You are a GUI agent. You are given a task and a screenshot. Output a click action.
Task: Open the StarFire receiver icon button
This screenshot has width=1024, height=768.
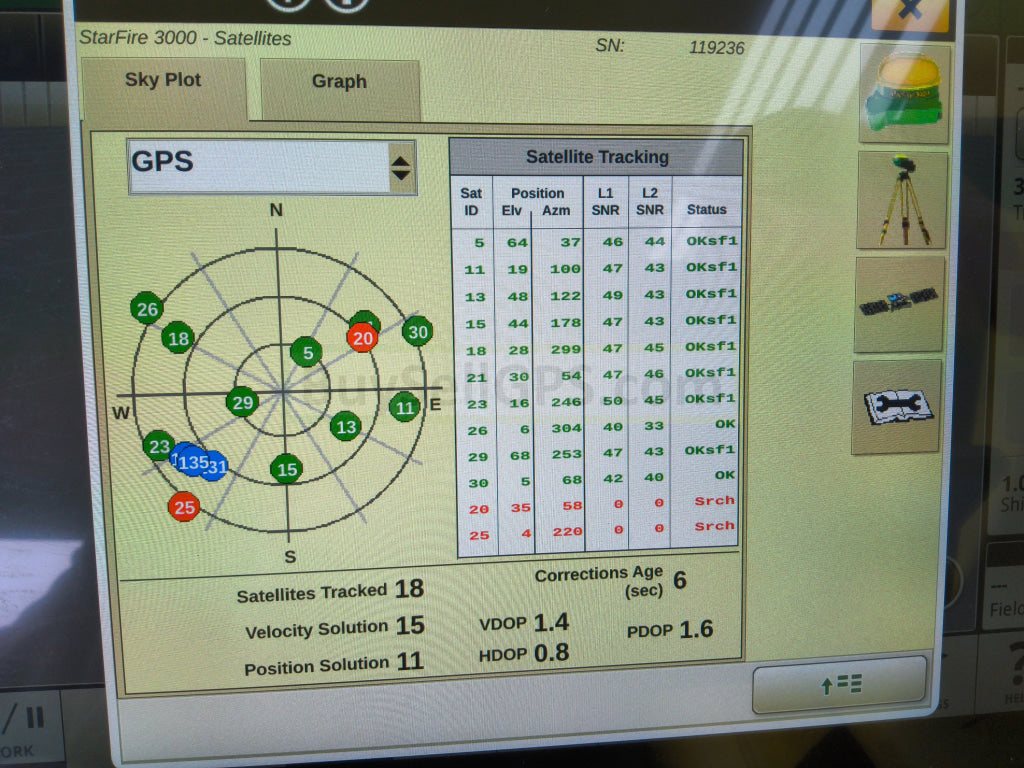(x=904, y=93)
